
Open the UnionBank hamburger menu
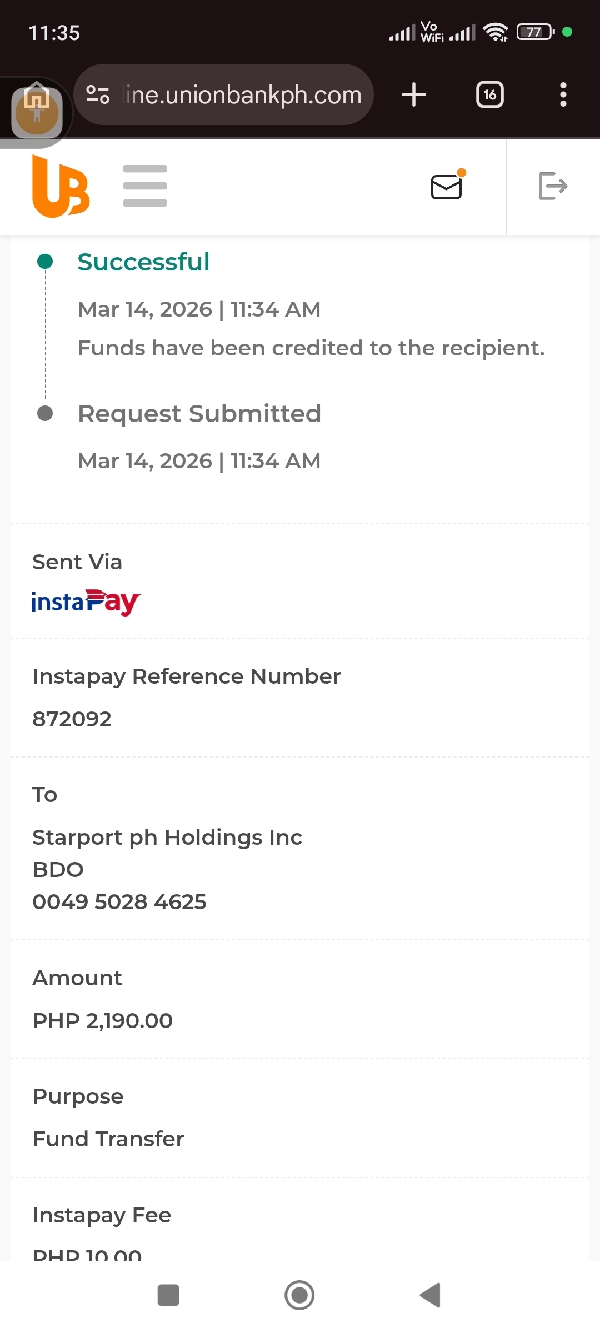[x=145, y=187]
